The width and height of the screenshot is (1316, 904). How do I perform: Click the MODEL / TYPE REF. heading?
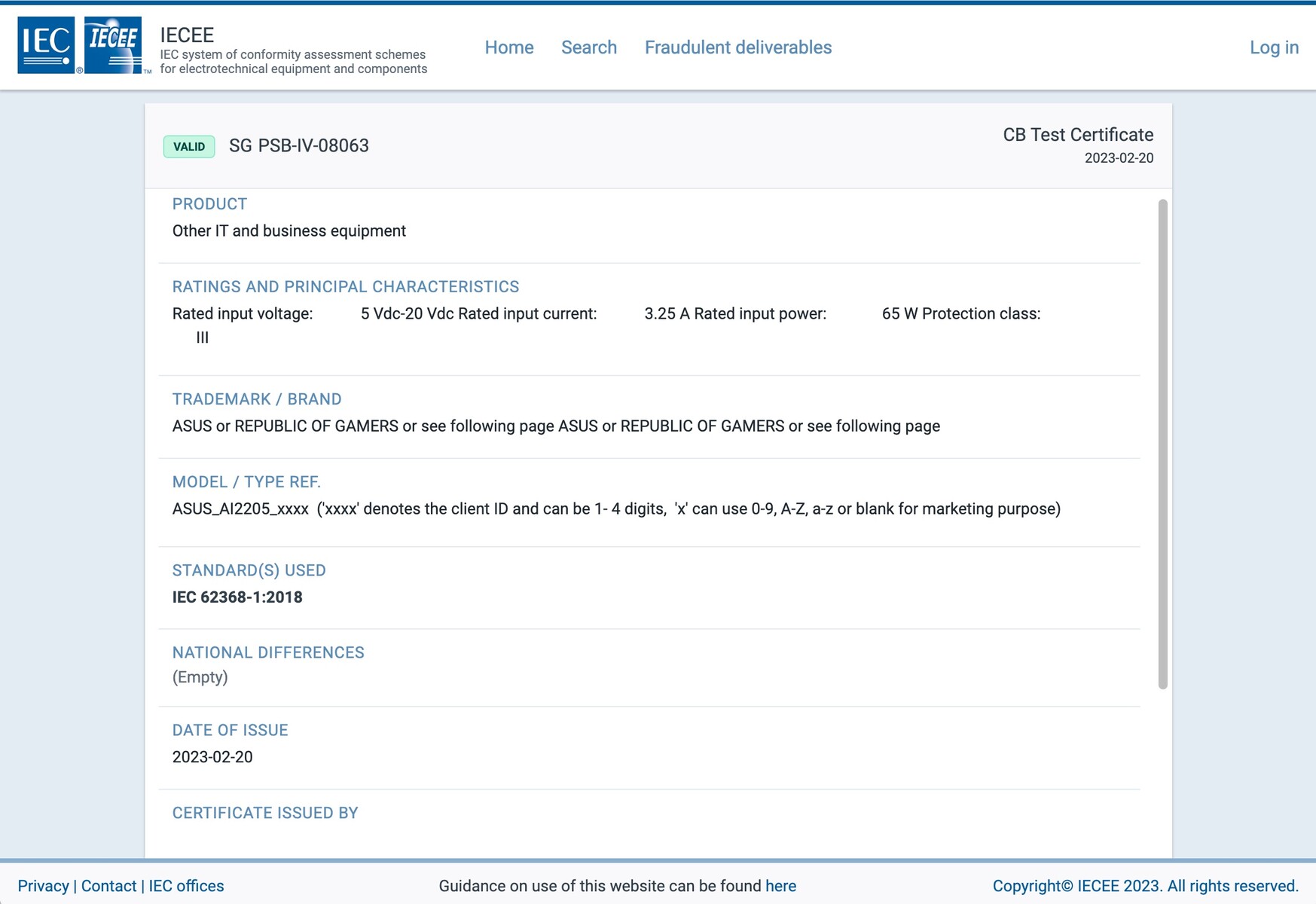246,482
